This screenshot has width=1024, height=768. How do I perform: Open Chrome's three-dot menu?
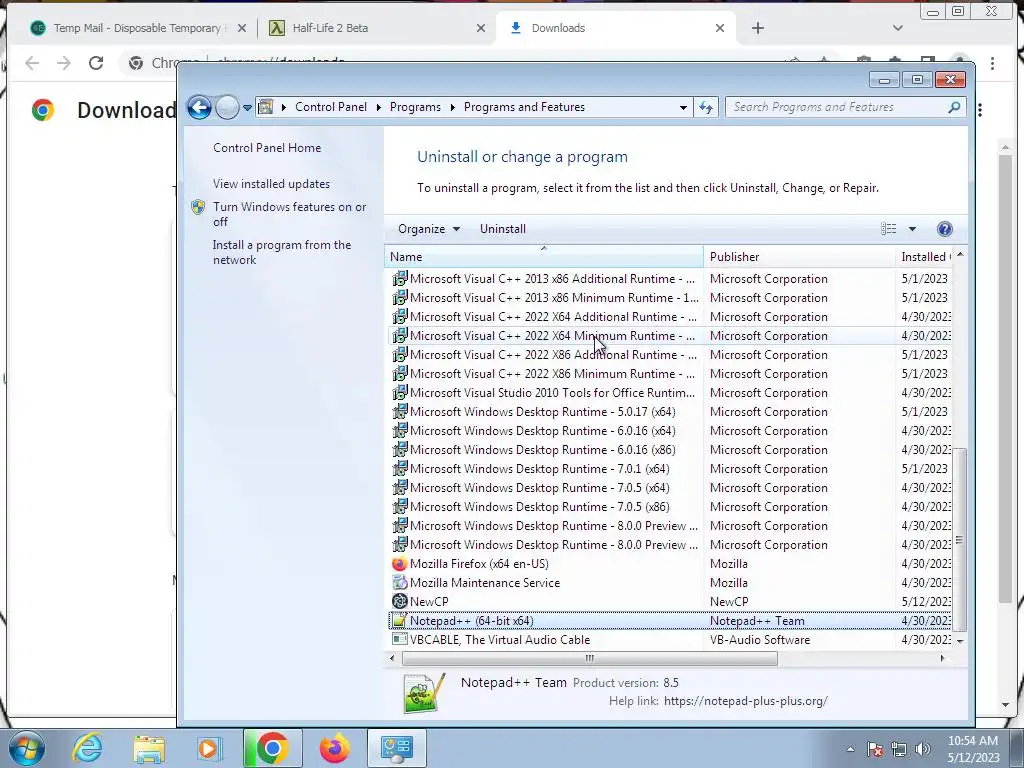point(993,63)
